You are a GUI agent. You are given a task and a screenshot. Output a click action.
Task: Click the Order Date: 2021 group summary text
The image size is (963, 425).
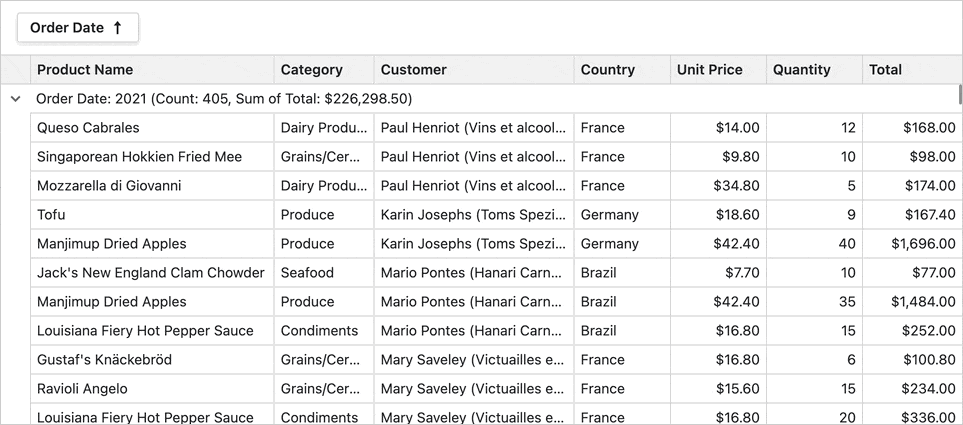point(224,99)
